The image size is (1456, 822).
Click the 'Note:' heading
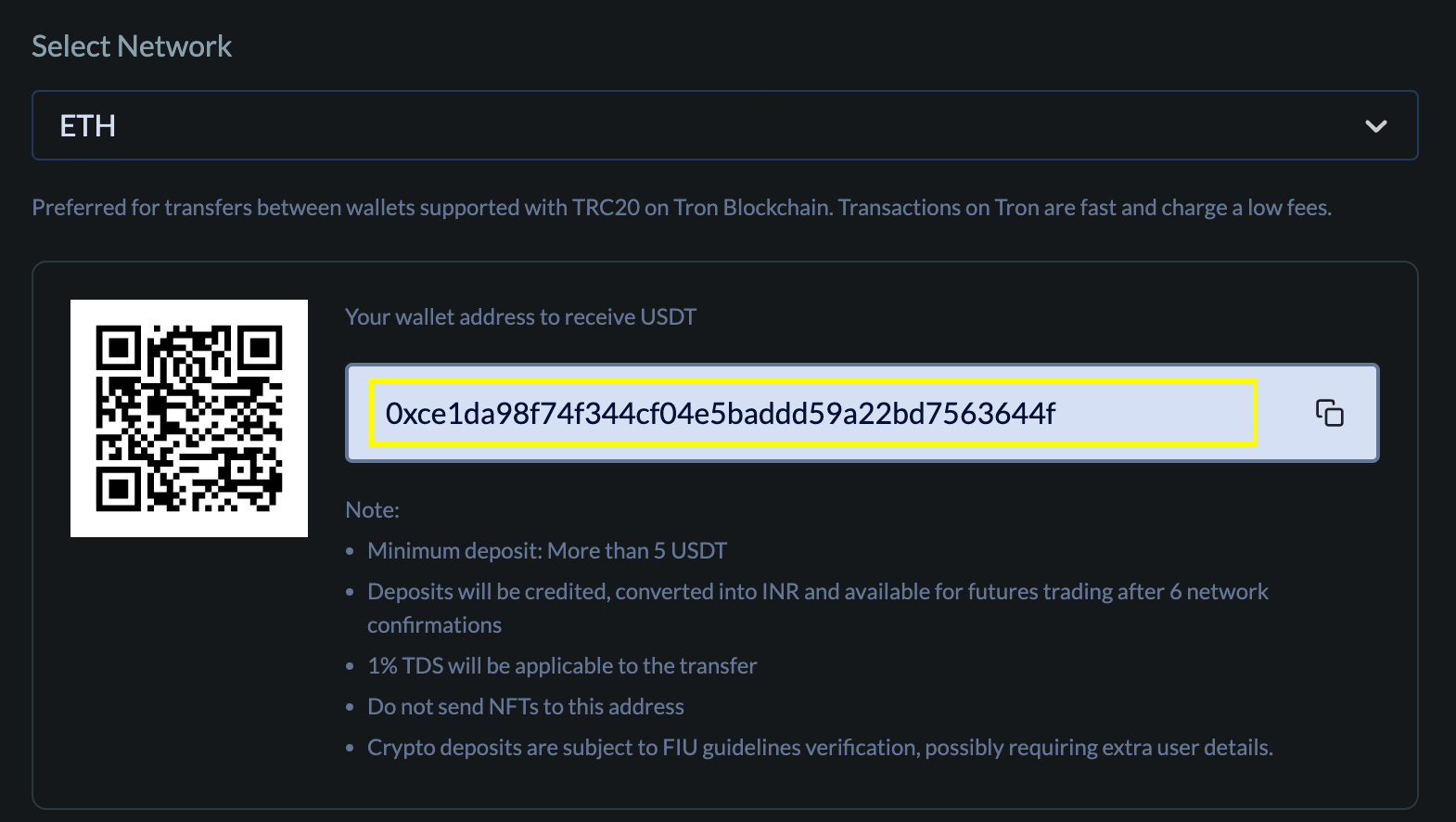pyautogui.click(x=372, y=510)
